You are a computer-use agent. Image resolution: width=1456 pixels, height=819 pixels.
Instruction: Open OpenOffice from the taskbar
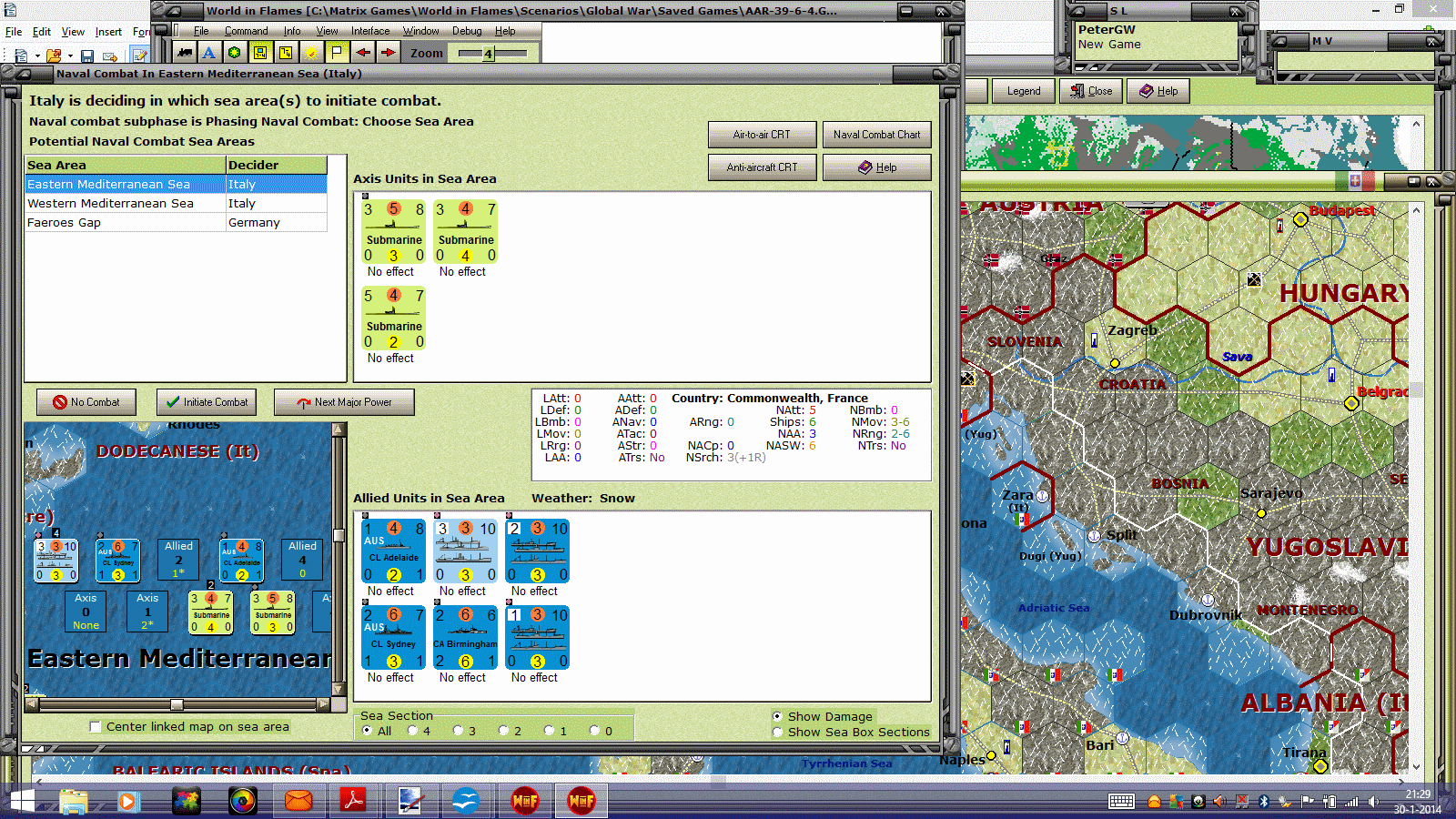point(466,801)
